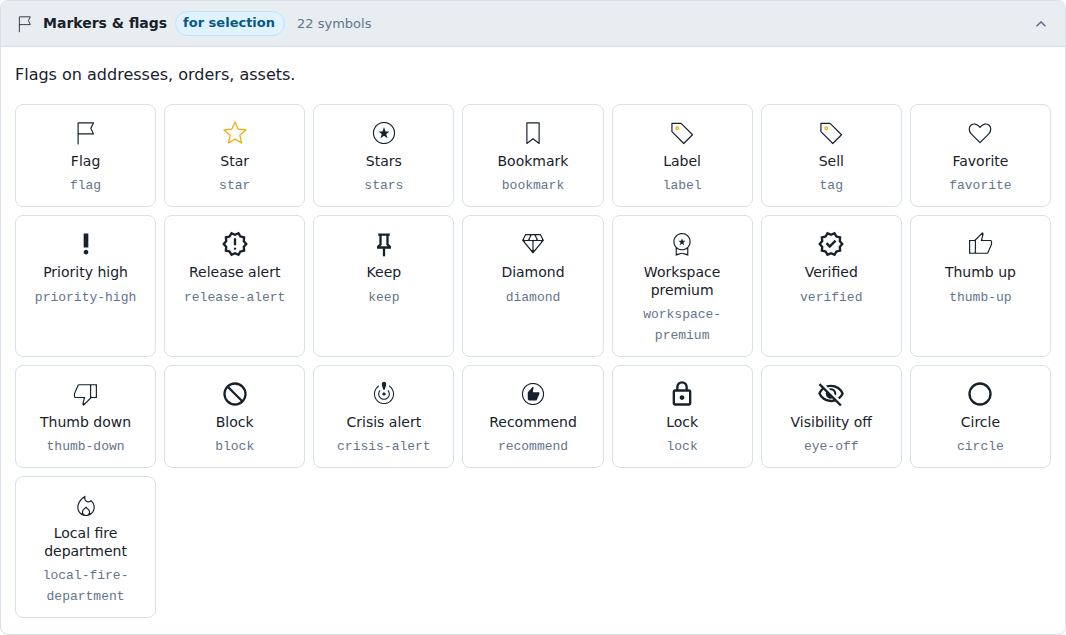Click the "local-fire-department" code name
This screenshot has height=635, width=1066.
pyautogui.click(x=86, y=585)
